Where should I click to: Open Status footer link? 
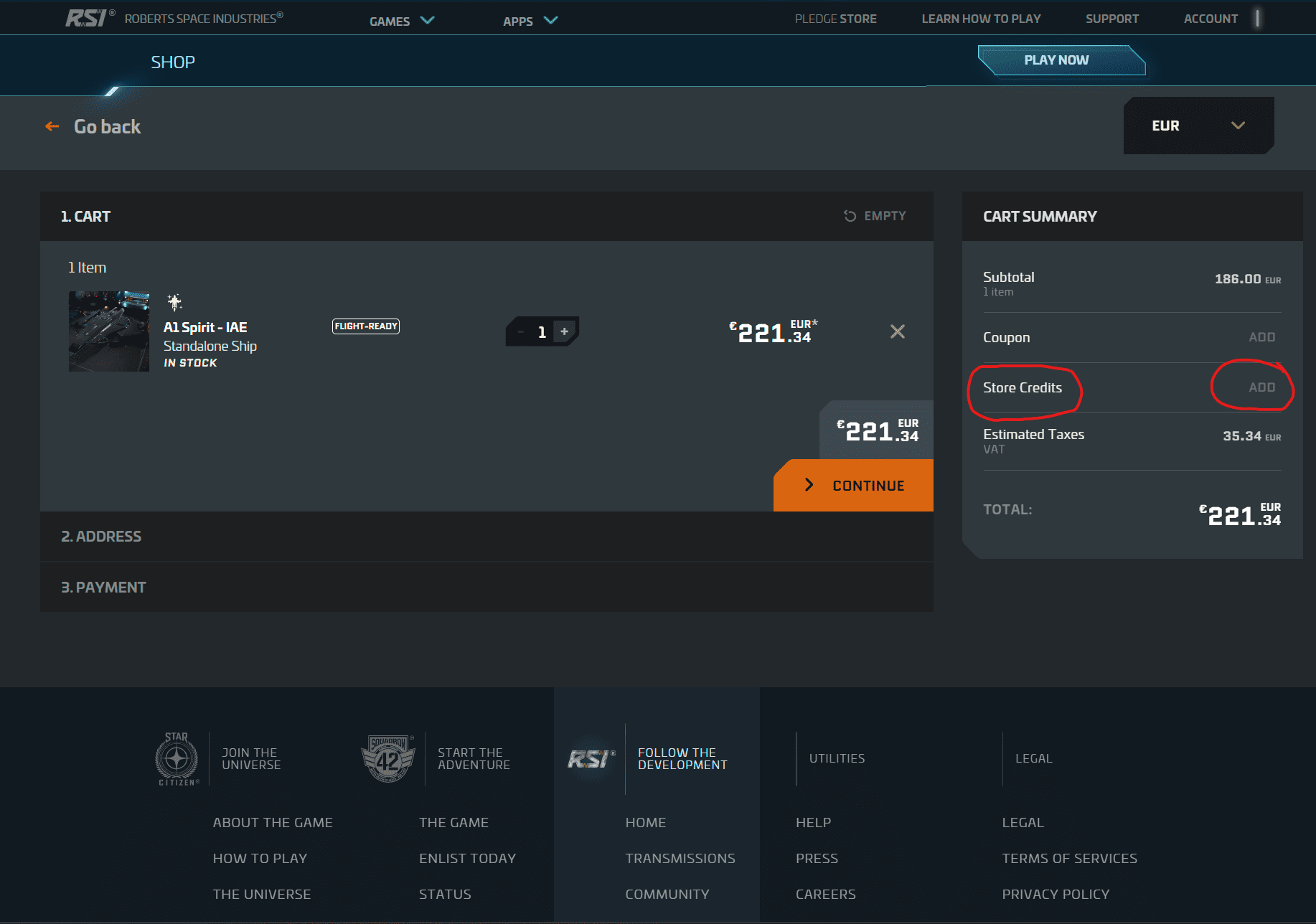tap(445, 895)
